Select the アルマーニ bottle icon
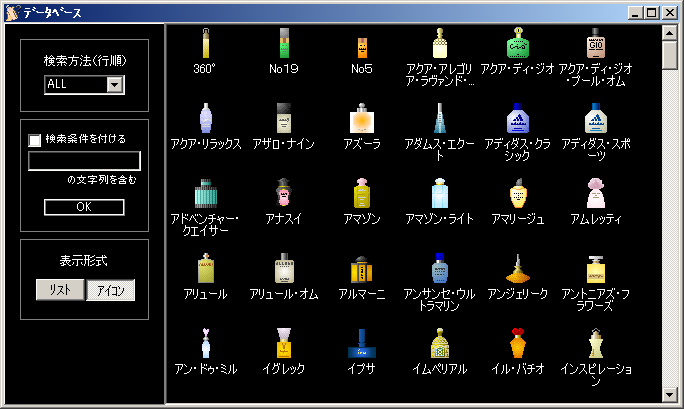Viewport: 684px width, 409px height. (362, 269)
